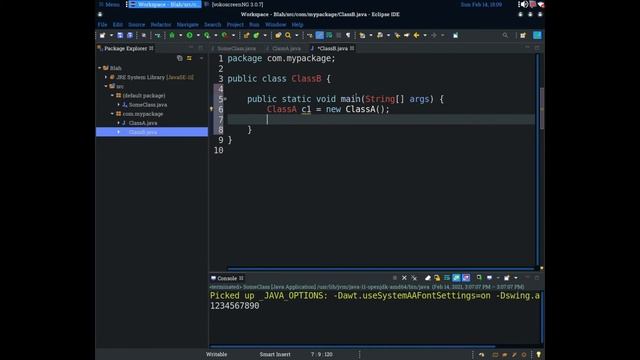Viewport: 640px width, 360px height.
Task: Collapse the com.mypackage node
Action: [112, 114]
